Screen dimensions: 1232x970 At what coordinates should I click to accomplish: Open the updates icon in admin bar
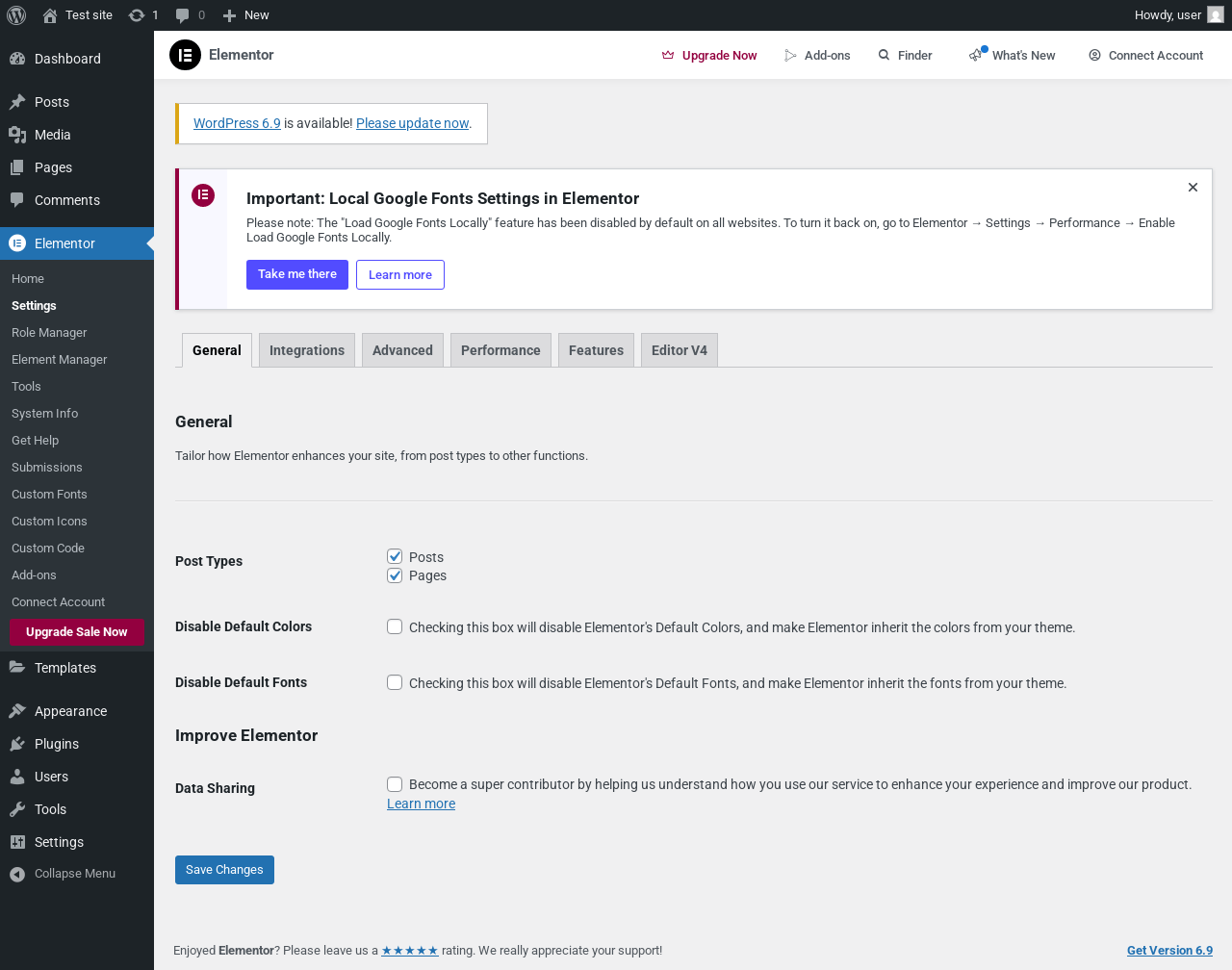[x=137, y=15]
